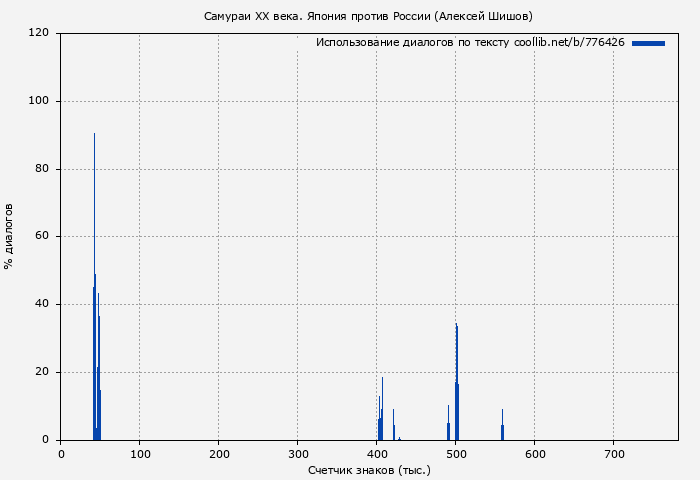Click the legend text mentioning coollib.net

tap(470, 43)
